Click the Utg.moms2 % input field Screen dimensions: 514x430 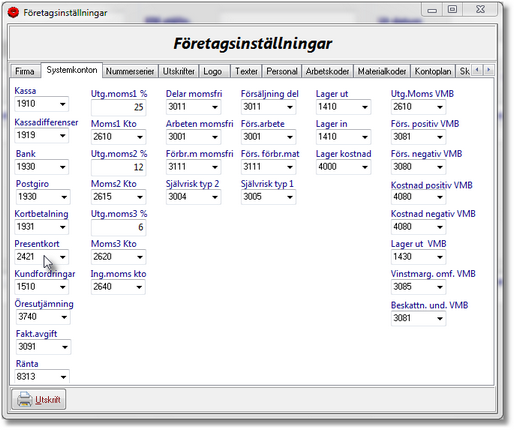(x=118, y=167)
